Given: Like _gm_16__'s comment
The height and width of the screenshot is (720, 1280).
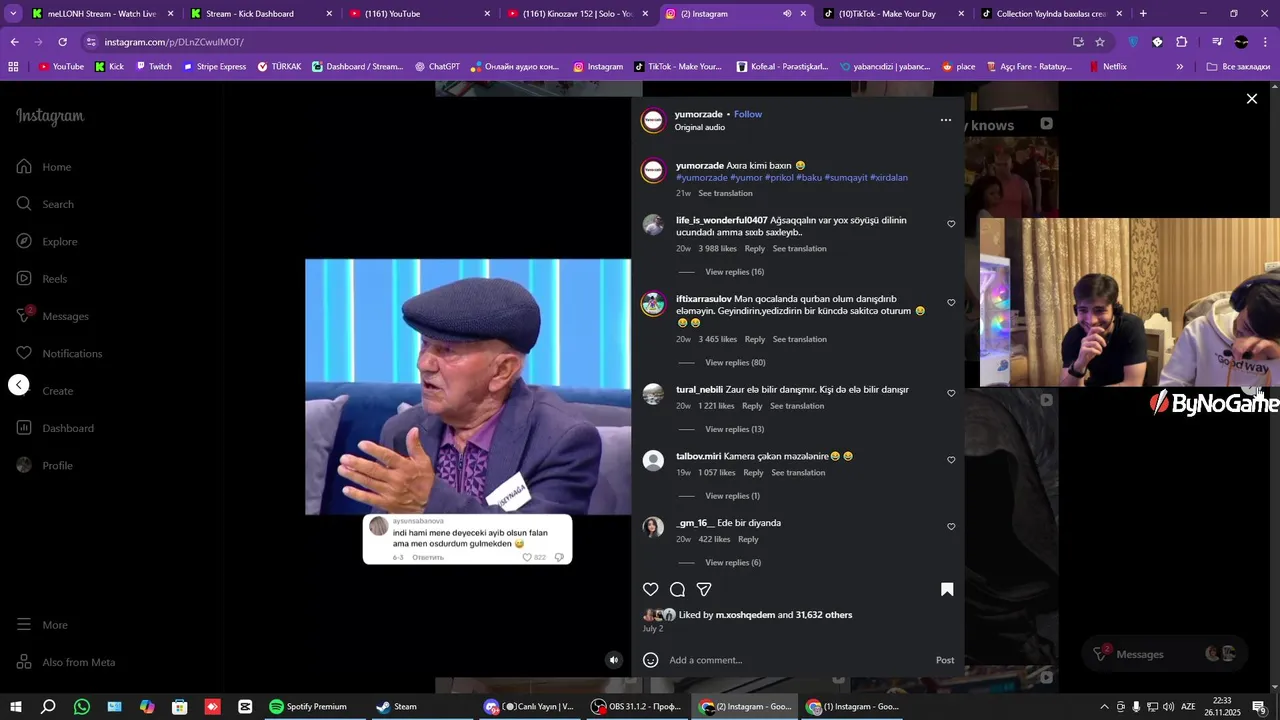Looking at the screenshot, I should coord(951,527).
